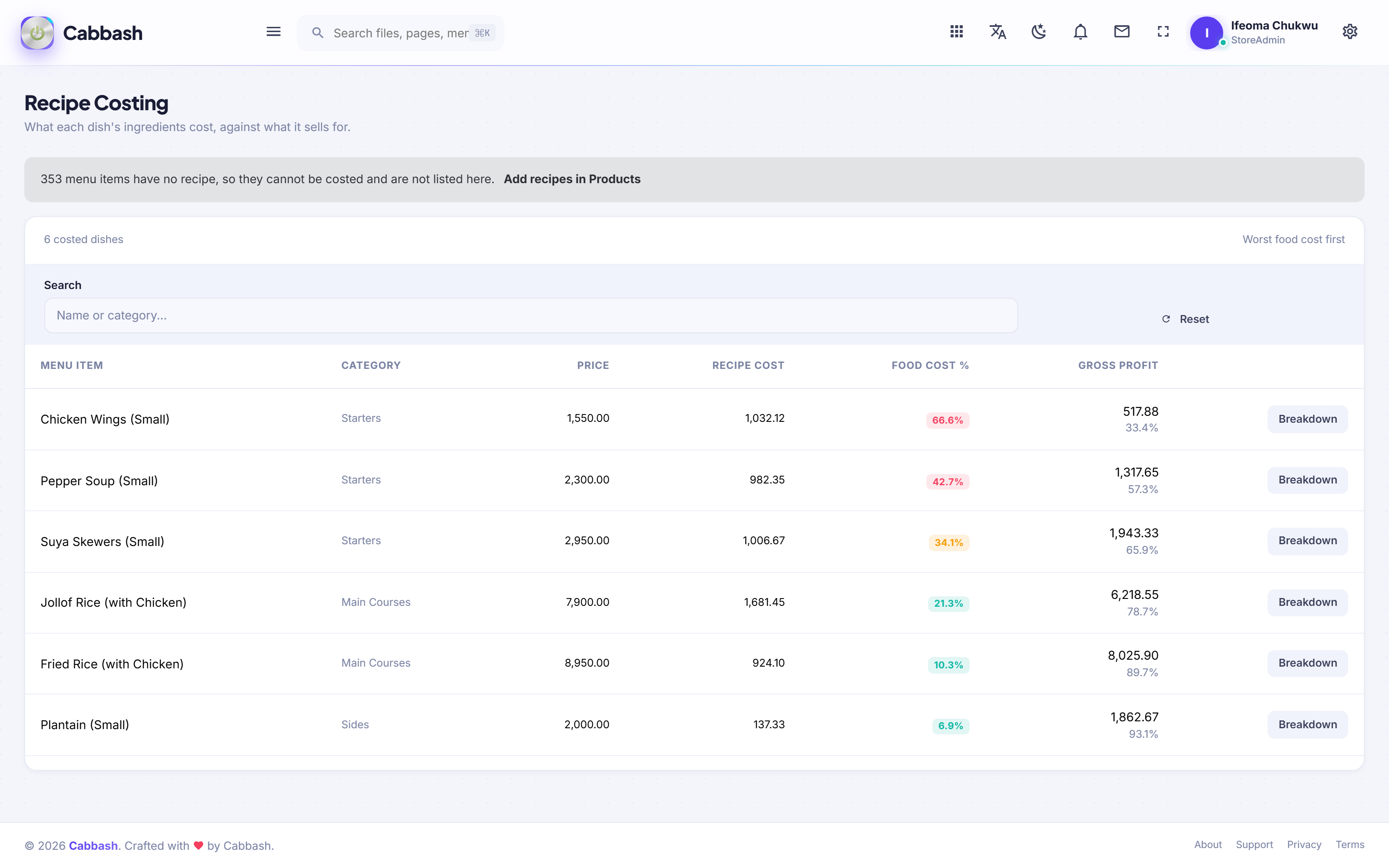The image size is (1389, 868).
Task: Click the MENU ITEM column header
Action: tap(72, 365)
